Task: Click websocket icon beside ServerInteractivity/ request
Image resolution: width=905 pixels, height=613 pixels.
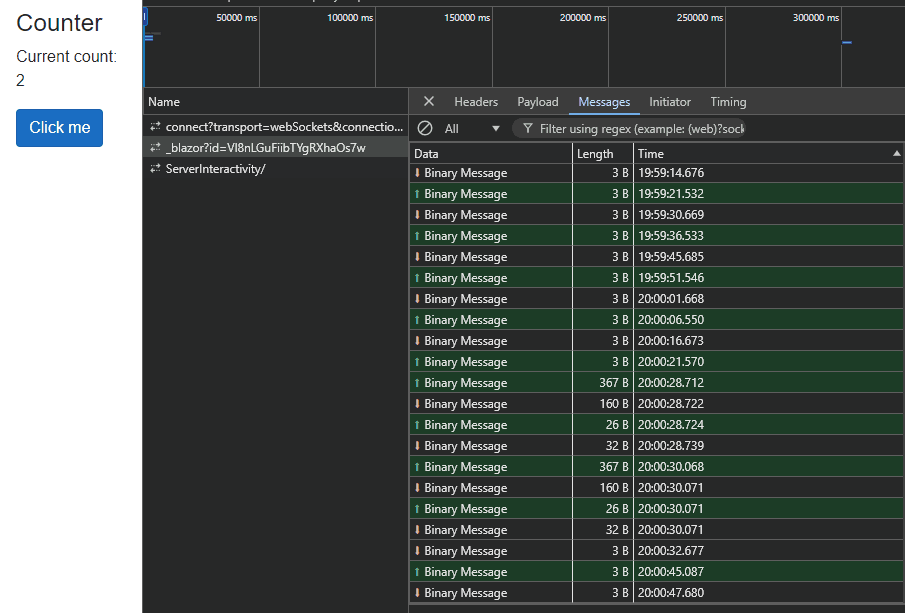Action: coord(155,169)
